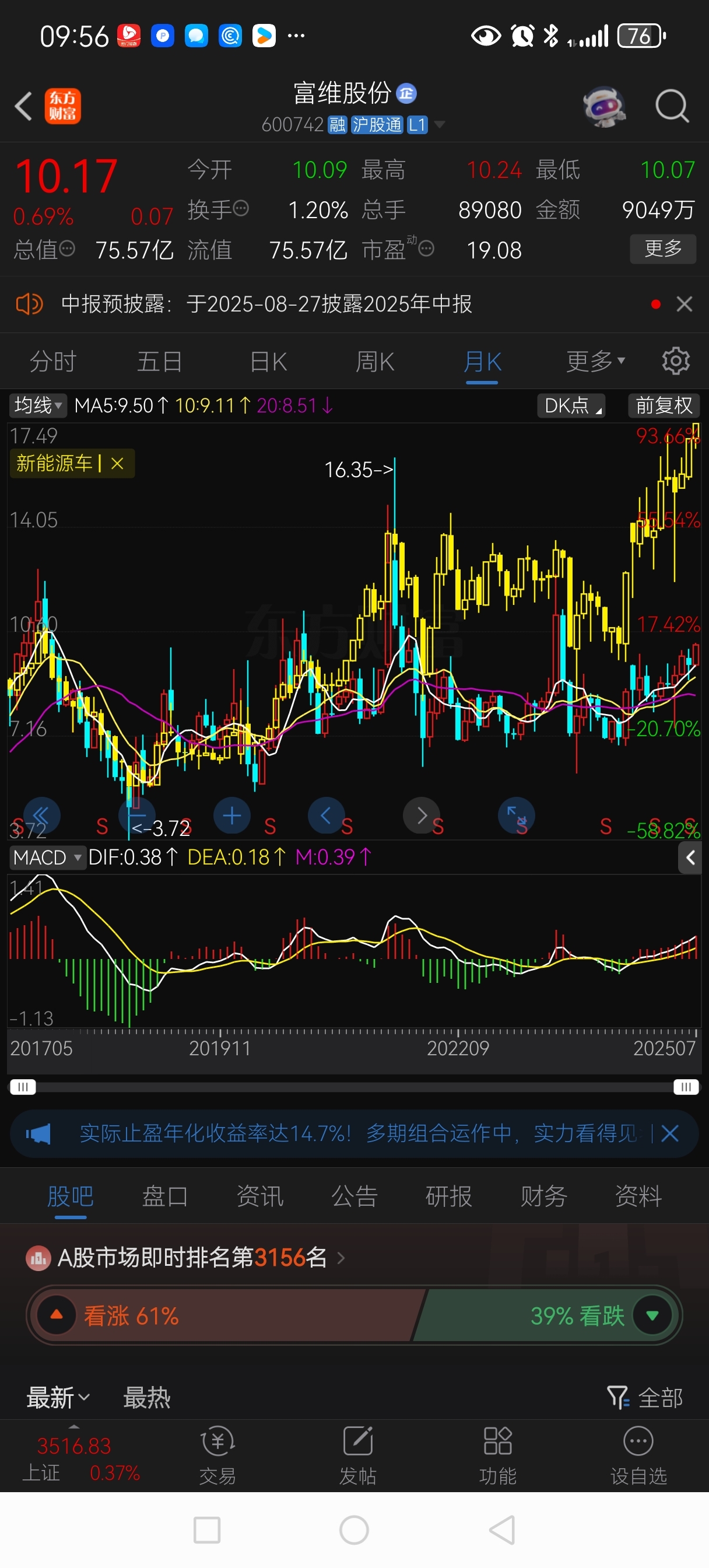
Task: Switch to 五日 chart tab
Action: [x=159, y=362]
